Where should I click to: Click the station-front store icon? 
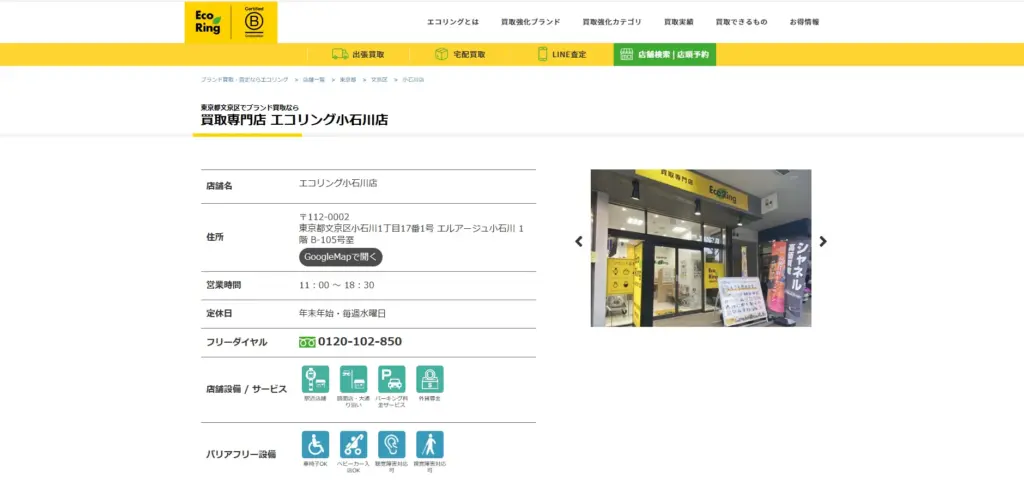click(315, 379)
